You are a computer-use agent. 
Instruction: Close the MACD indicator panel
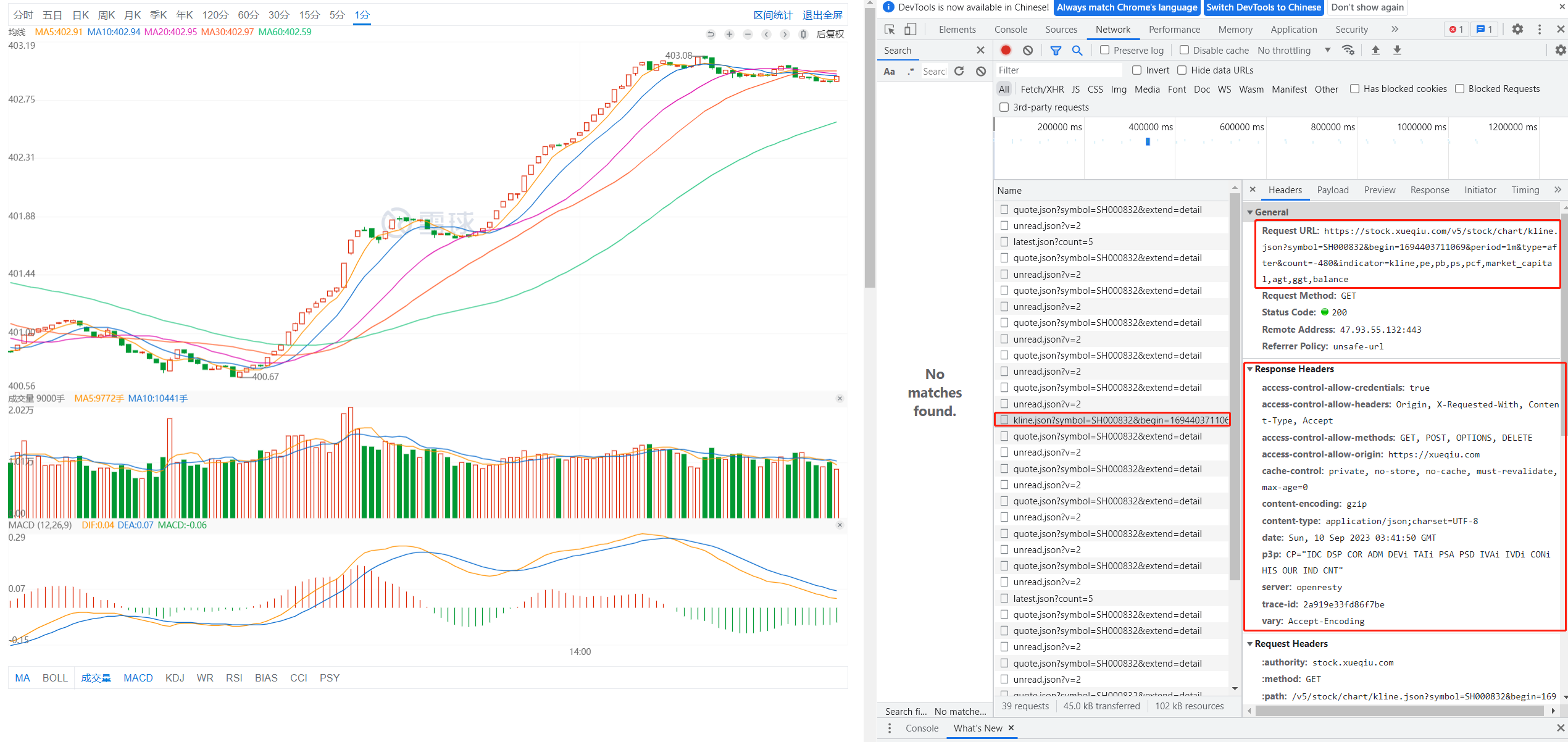[x=840, y=525]
